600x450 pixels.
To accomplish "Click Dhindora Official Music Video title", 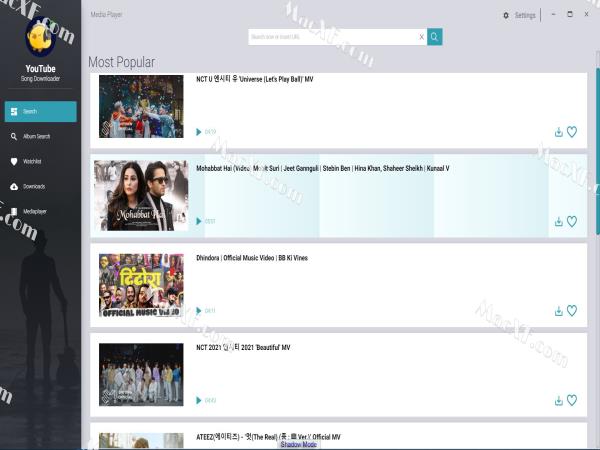I will 252,258.
